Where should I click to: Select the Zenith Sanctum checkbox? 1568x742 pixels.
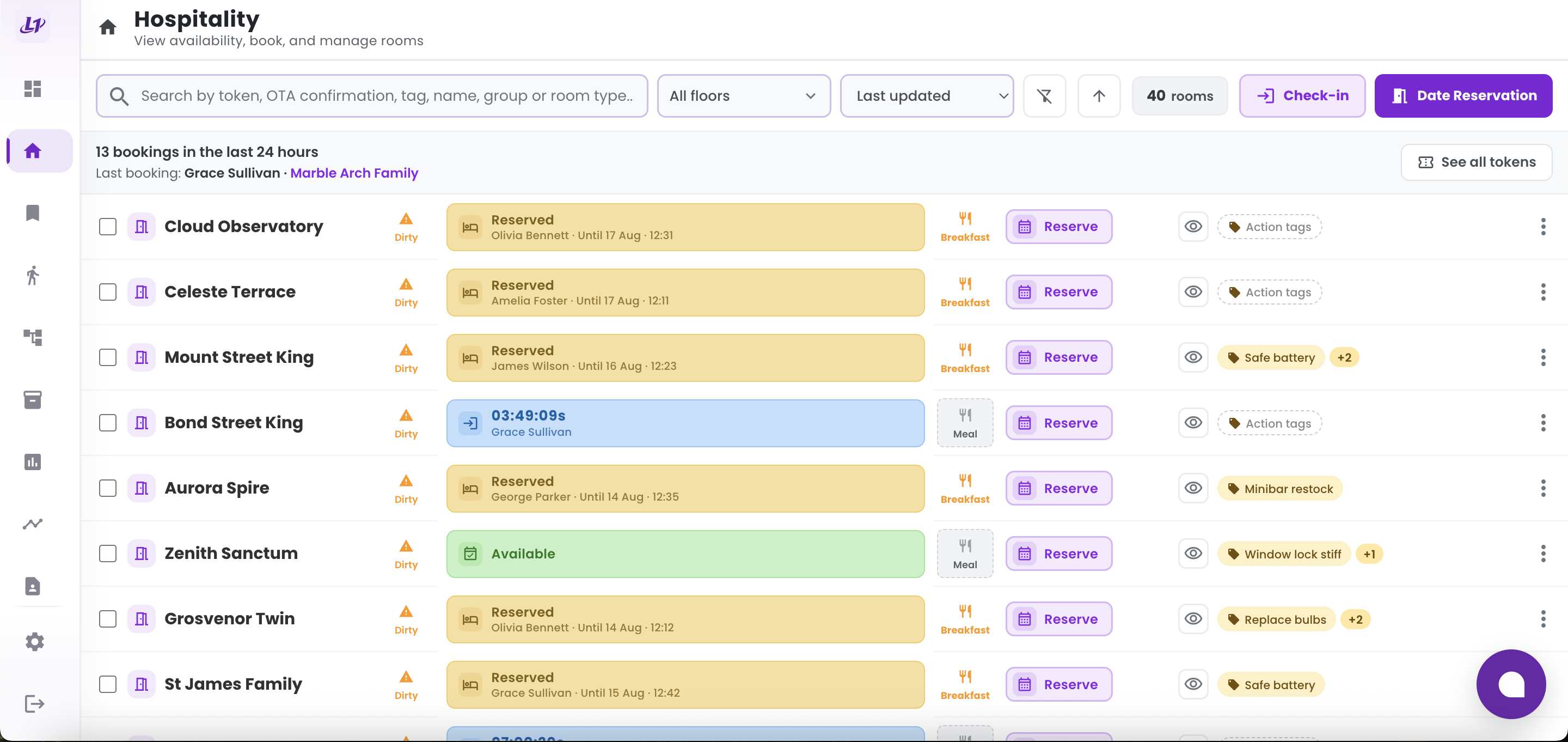[108, 554]
